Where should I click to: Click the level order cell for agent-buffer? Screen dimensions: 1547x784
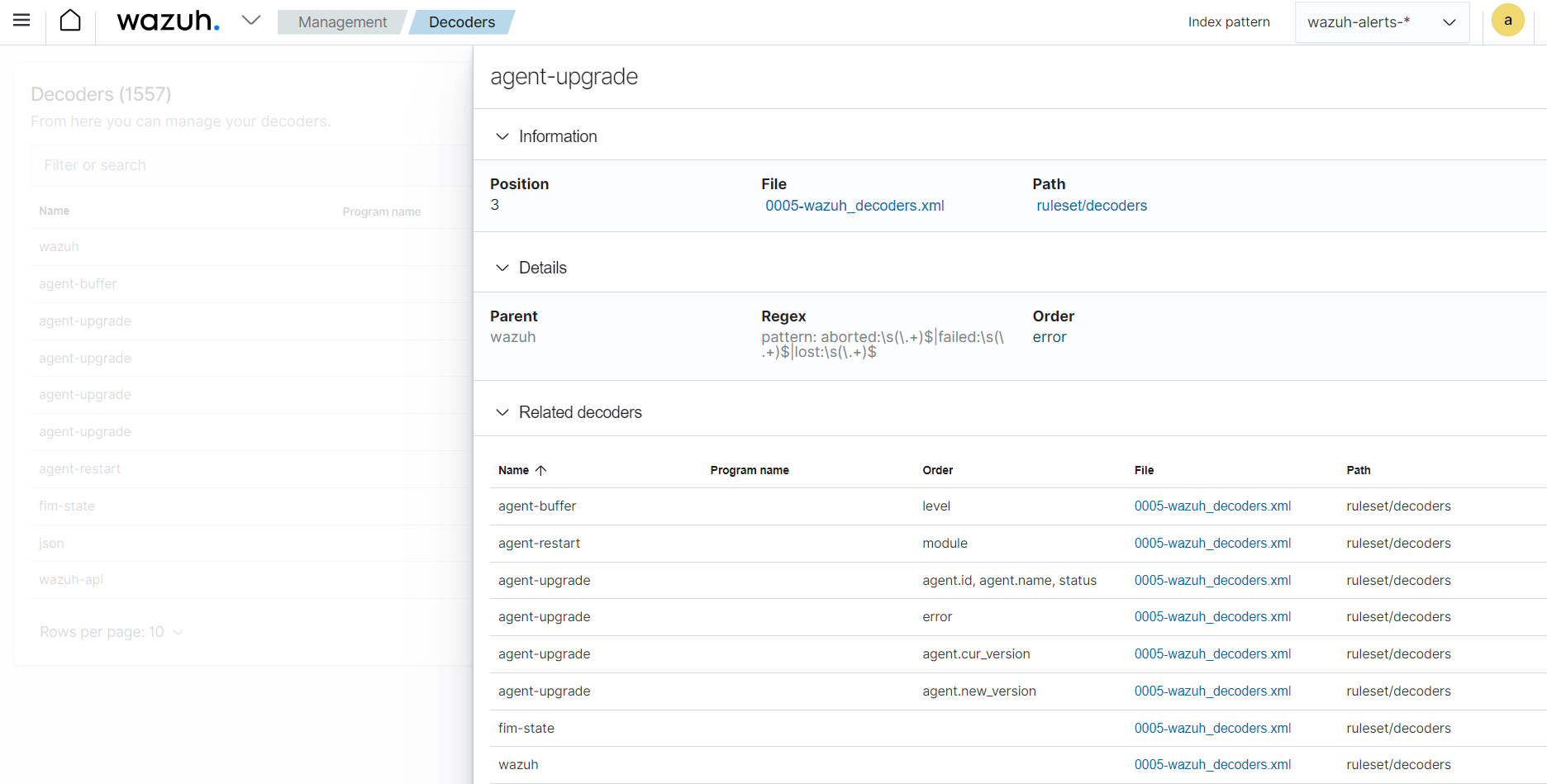click(x=936, y=506)
